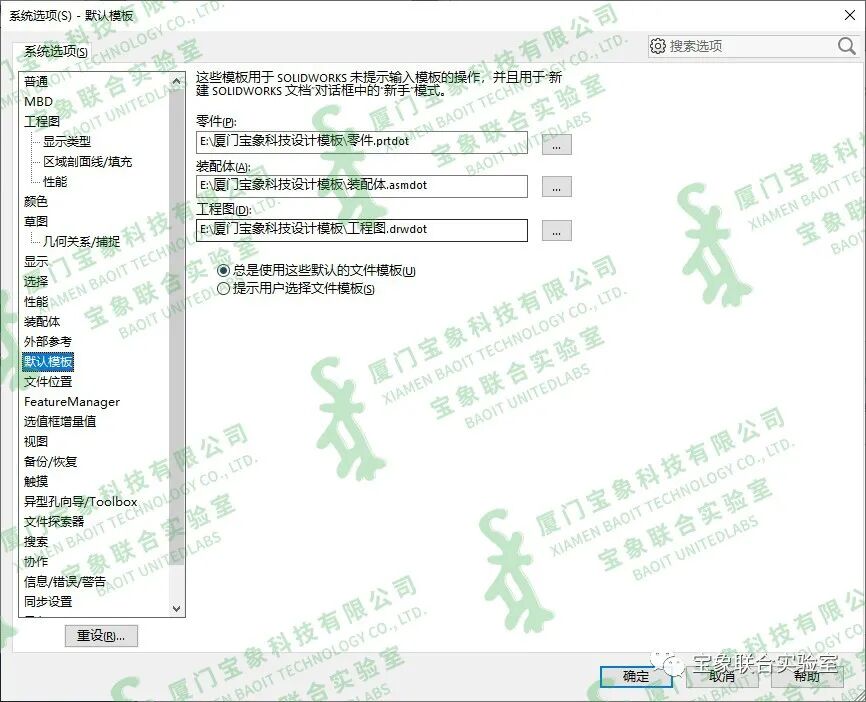The image size is (866, 702).
Task: Close the 系统选项 dialog window
Action: click(x=850, y=15)
